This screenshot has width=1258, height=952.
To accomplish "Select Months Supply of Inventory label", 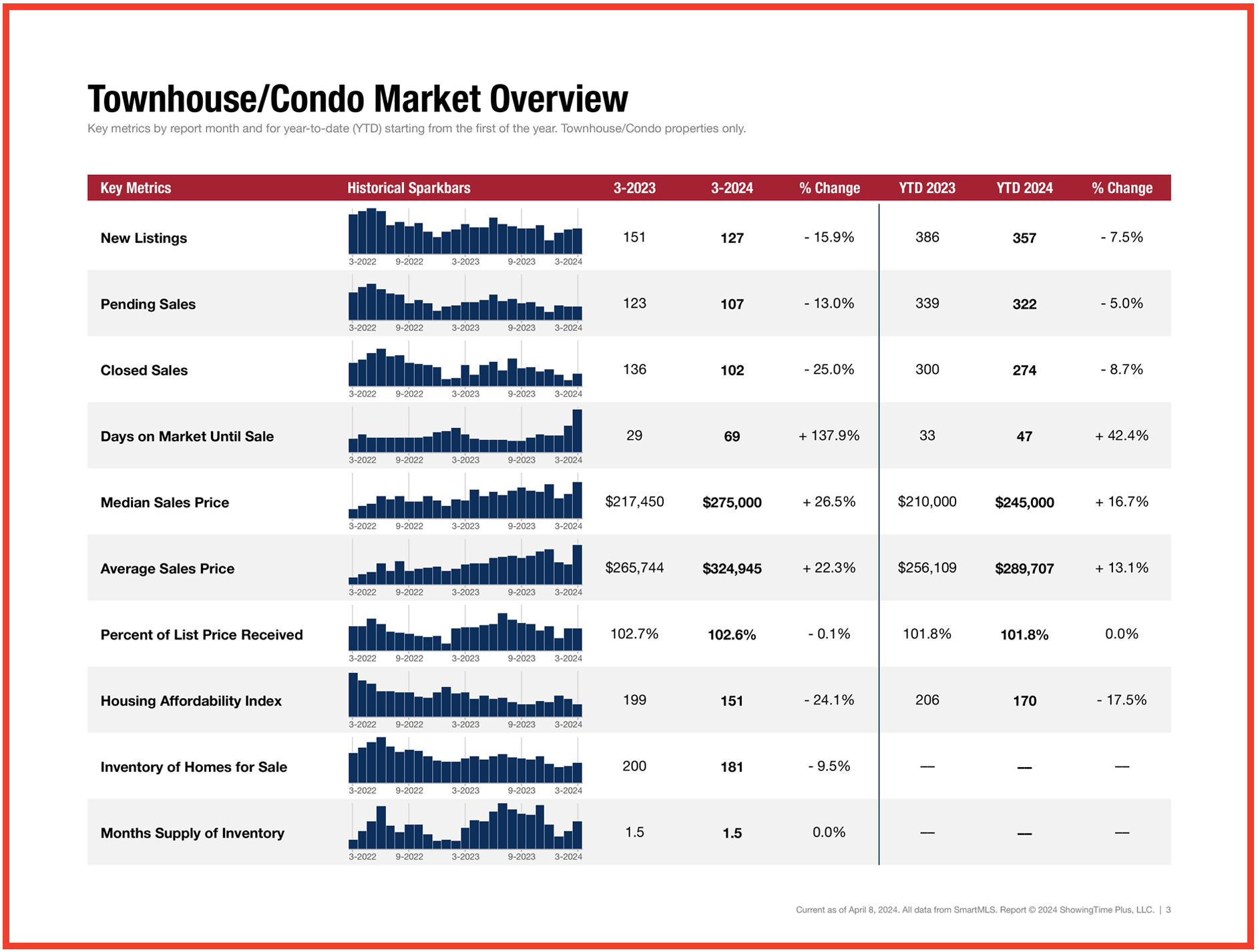I will pyautogui.click(x=192, y=832).
